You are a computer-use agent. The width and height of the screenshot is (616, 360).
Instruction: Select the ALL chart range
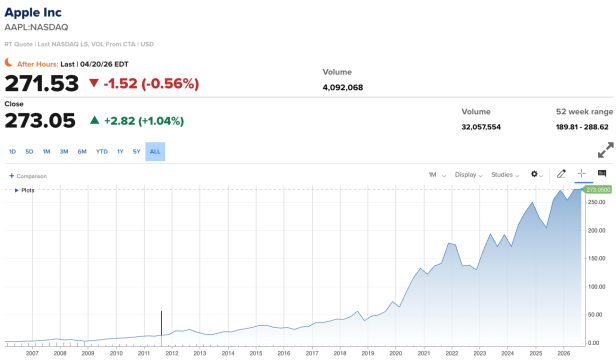pos(155,152)
